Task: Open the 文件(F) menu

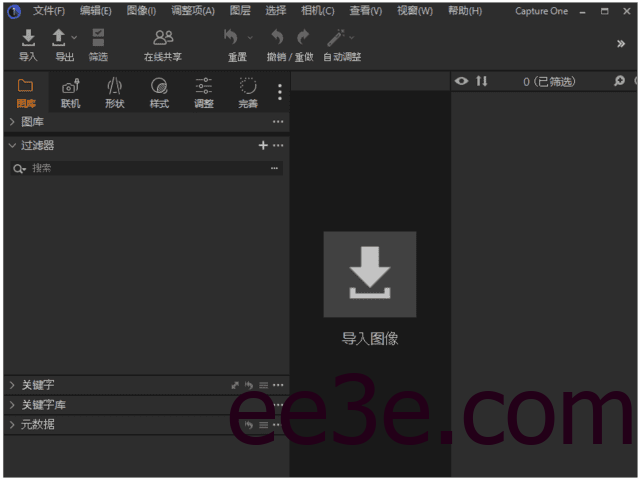Action: [49, 11]
